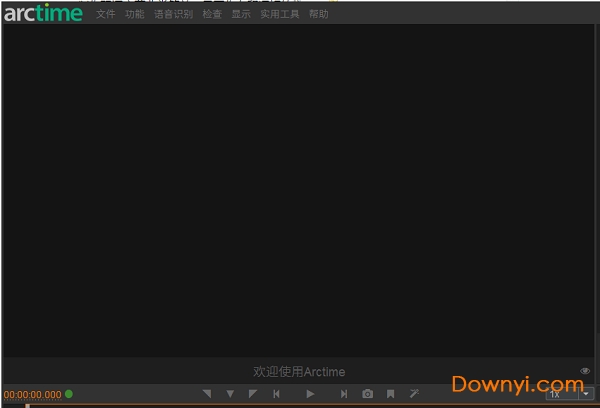This screenshot has width=600, height=408.
Task: Click the bookmark marker icon
Action: coord(390,394)
